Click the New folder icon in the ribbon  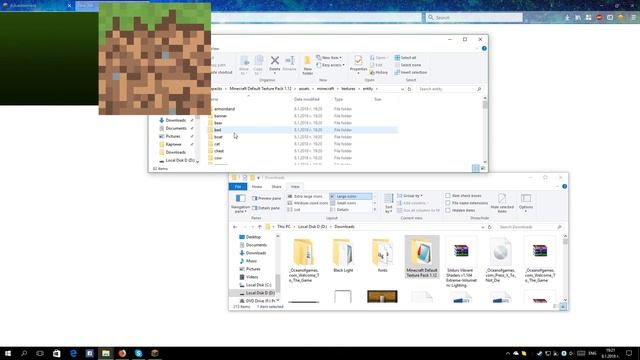[x=307, y=65]
